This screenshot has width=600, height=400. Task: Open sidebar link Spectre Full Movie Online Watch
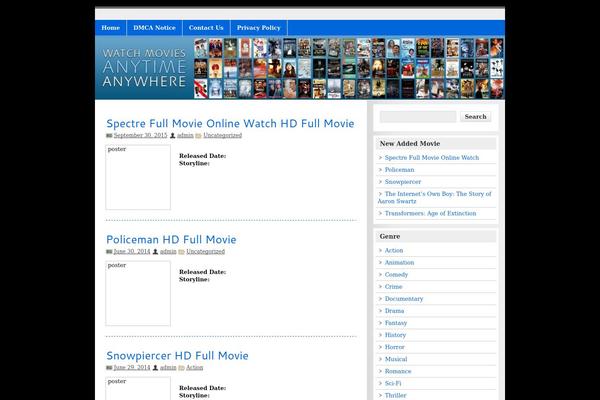(432, 158)
